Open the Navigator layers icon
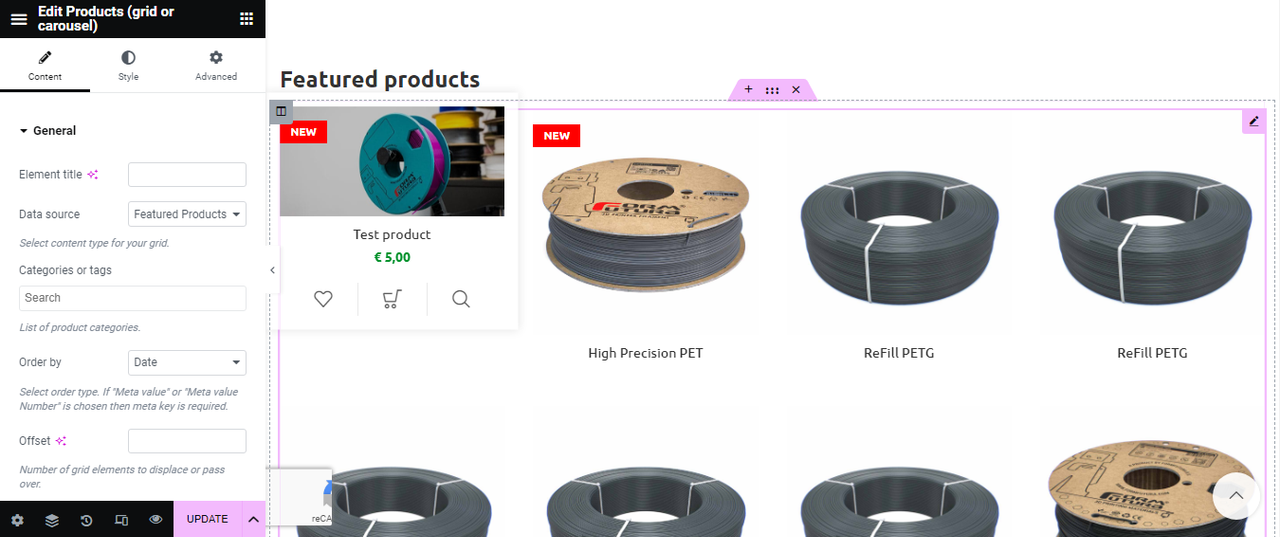The image size is (1280, 537). pos(52,520)
